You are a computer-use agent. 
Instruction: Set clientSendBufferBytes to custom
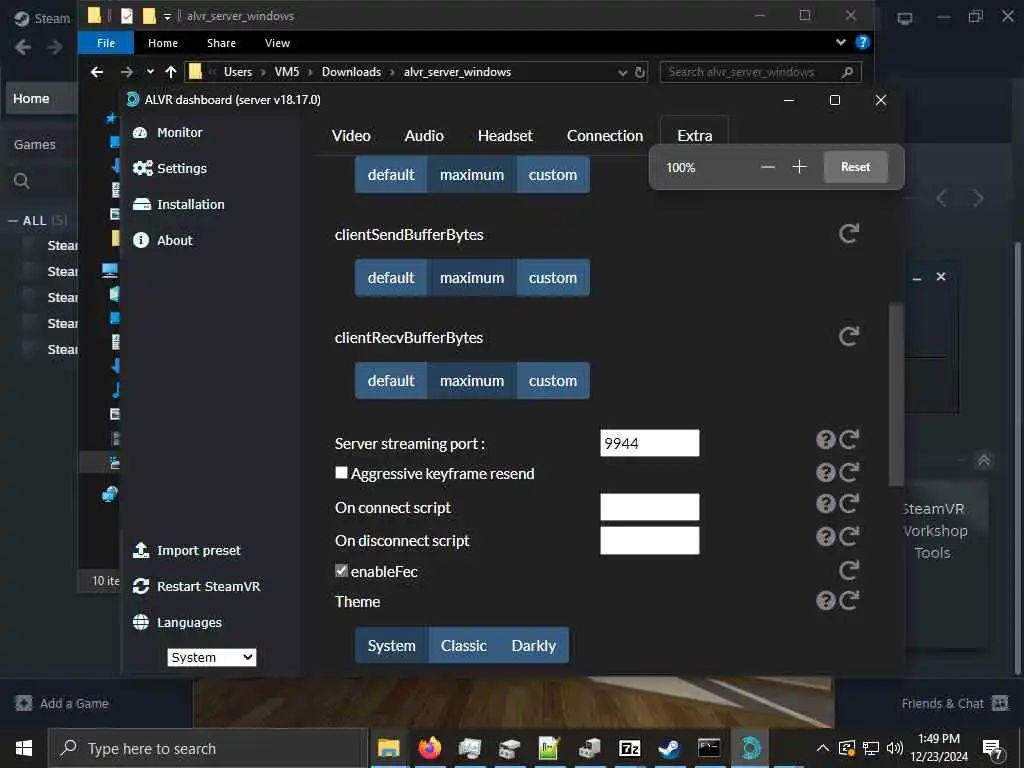pos(552,278)
